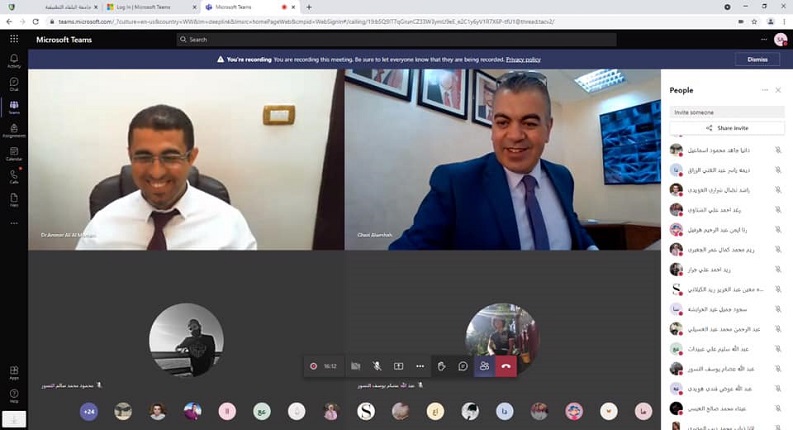The height and width of the screenshot is (430, 793).
Task: Dismiss the recording notification banner
Action: tap(757, 59)
